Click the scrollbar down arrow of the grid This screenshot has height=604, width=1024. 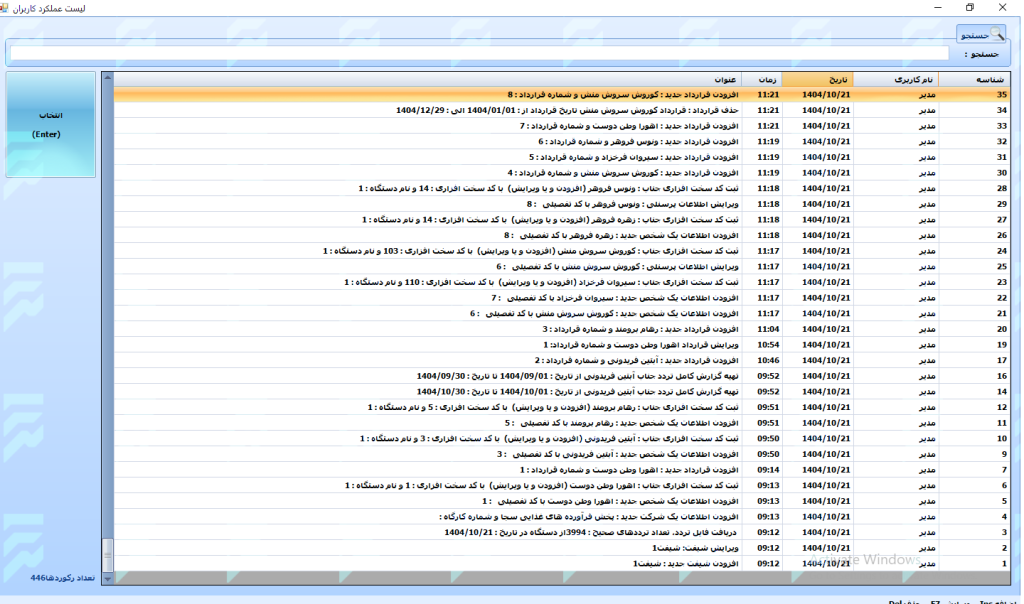(107, 577)
